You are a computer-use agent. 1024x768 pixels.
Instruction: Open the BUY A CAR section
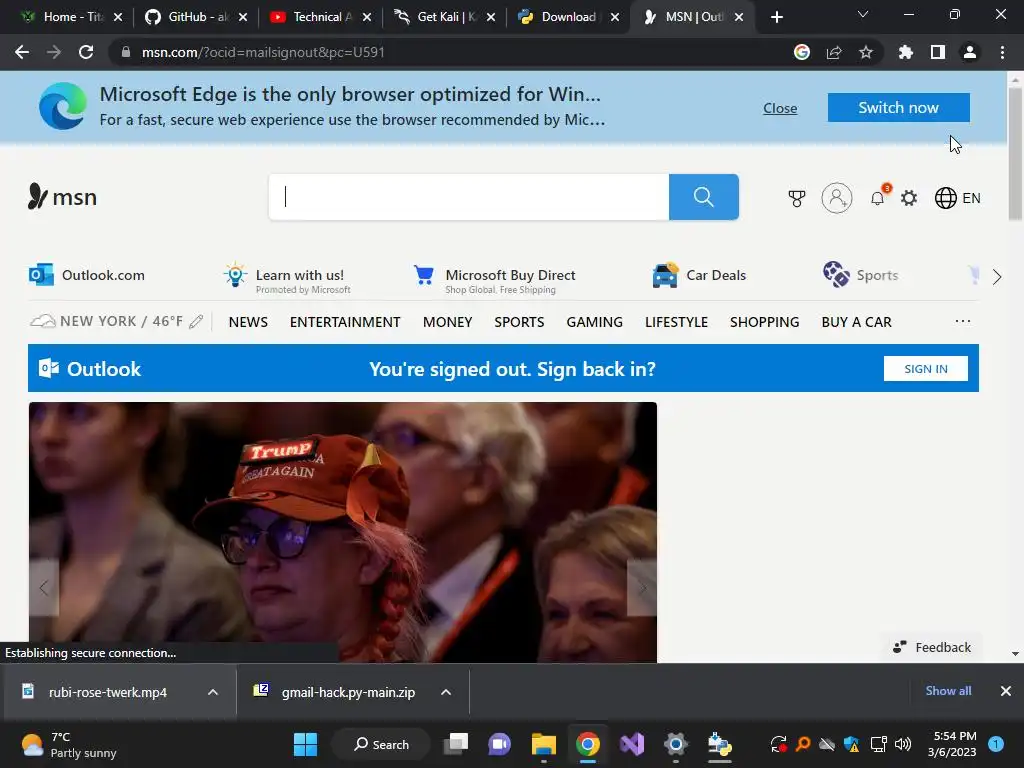tap(857, 322)
